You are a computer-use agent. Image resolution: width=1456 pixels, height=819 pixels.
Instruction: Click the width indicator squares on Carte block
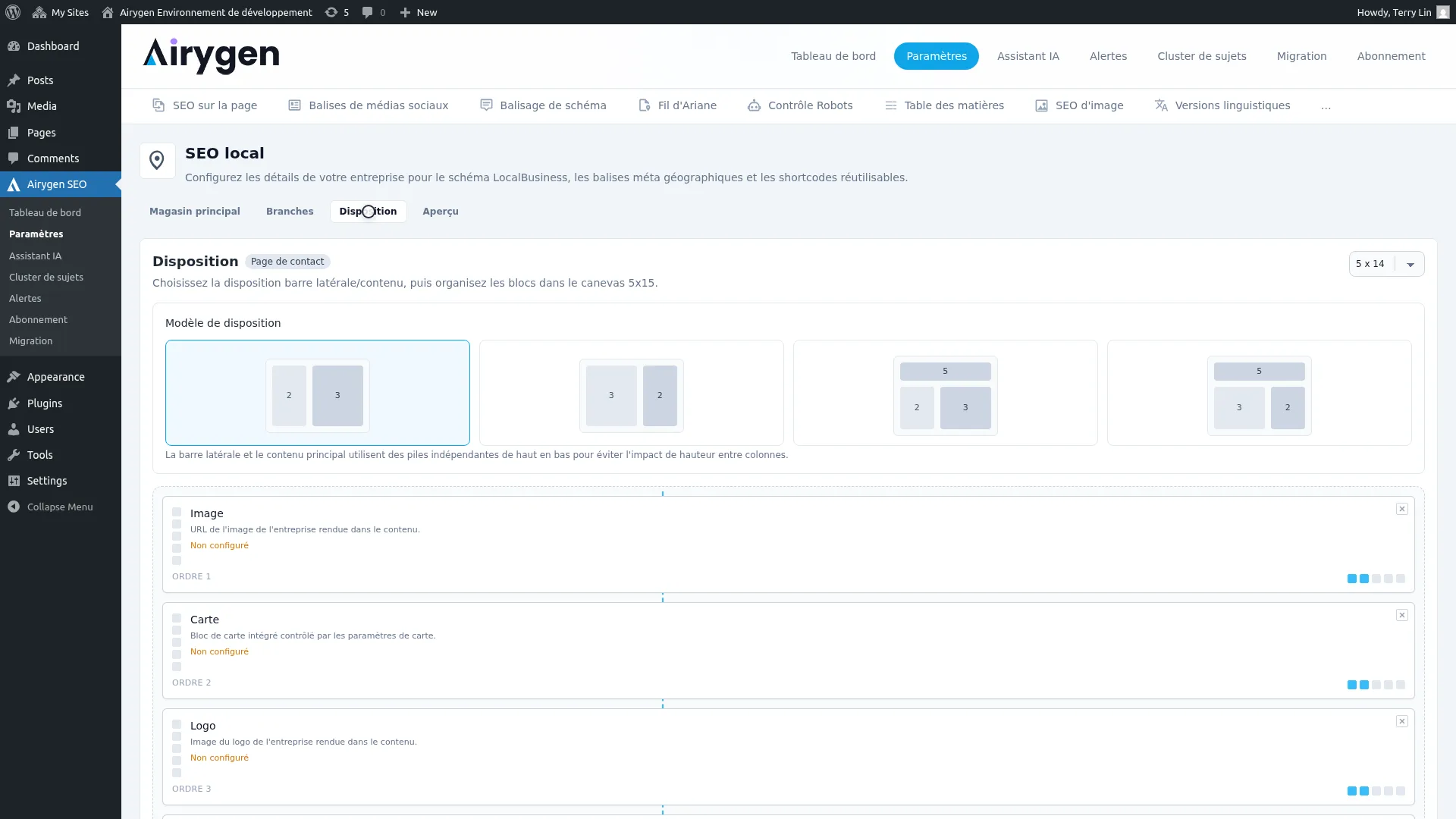pyautogui.click(x=1376, y=685)
